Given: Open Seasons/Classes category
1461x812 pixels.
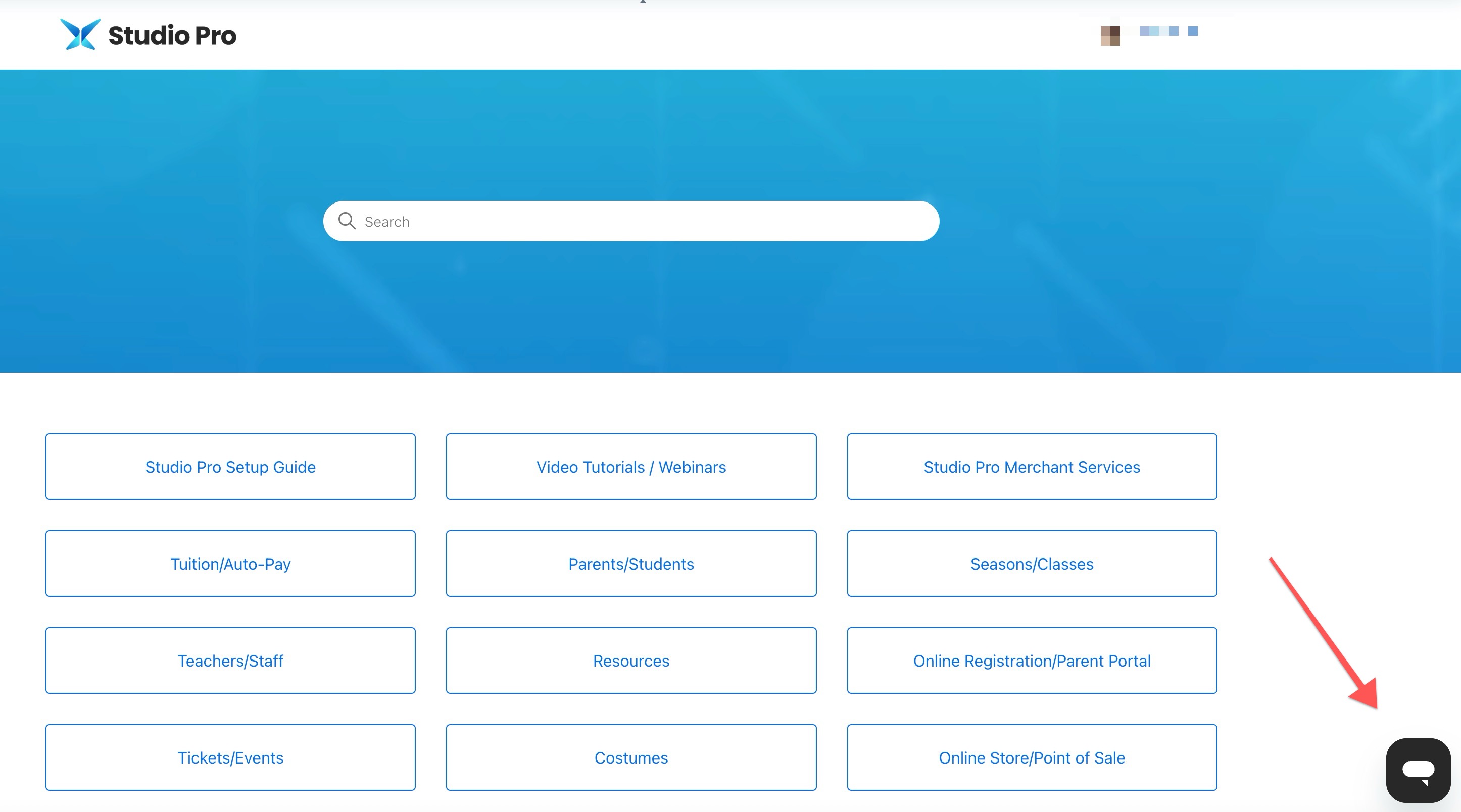Looking at the screenshot, I should tap(1032, 564).
